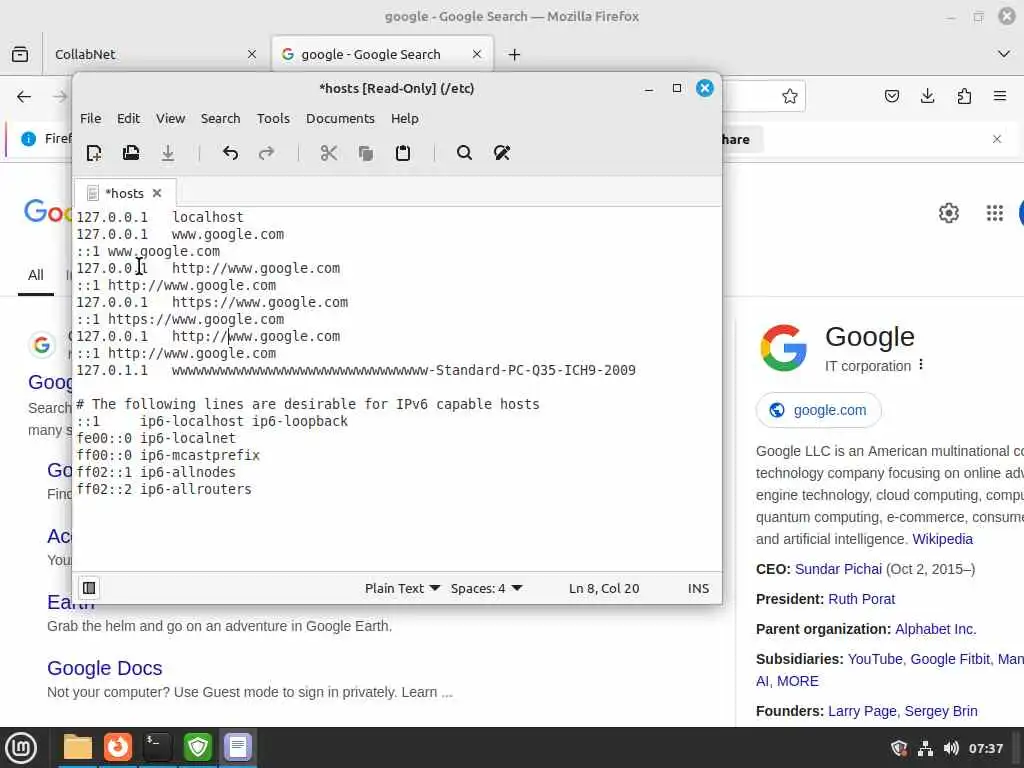
Task: Click the 'ff02::2 ip6-allrouters' line
Action: point(164,489)
